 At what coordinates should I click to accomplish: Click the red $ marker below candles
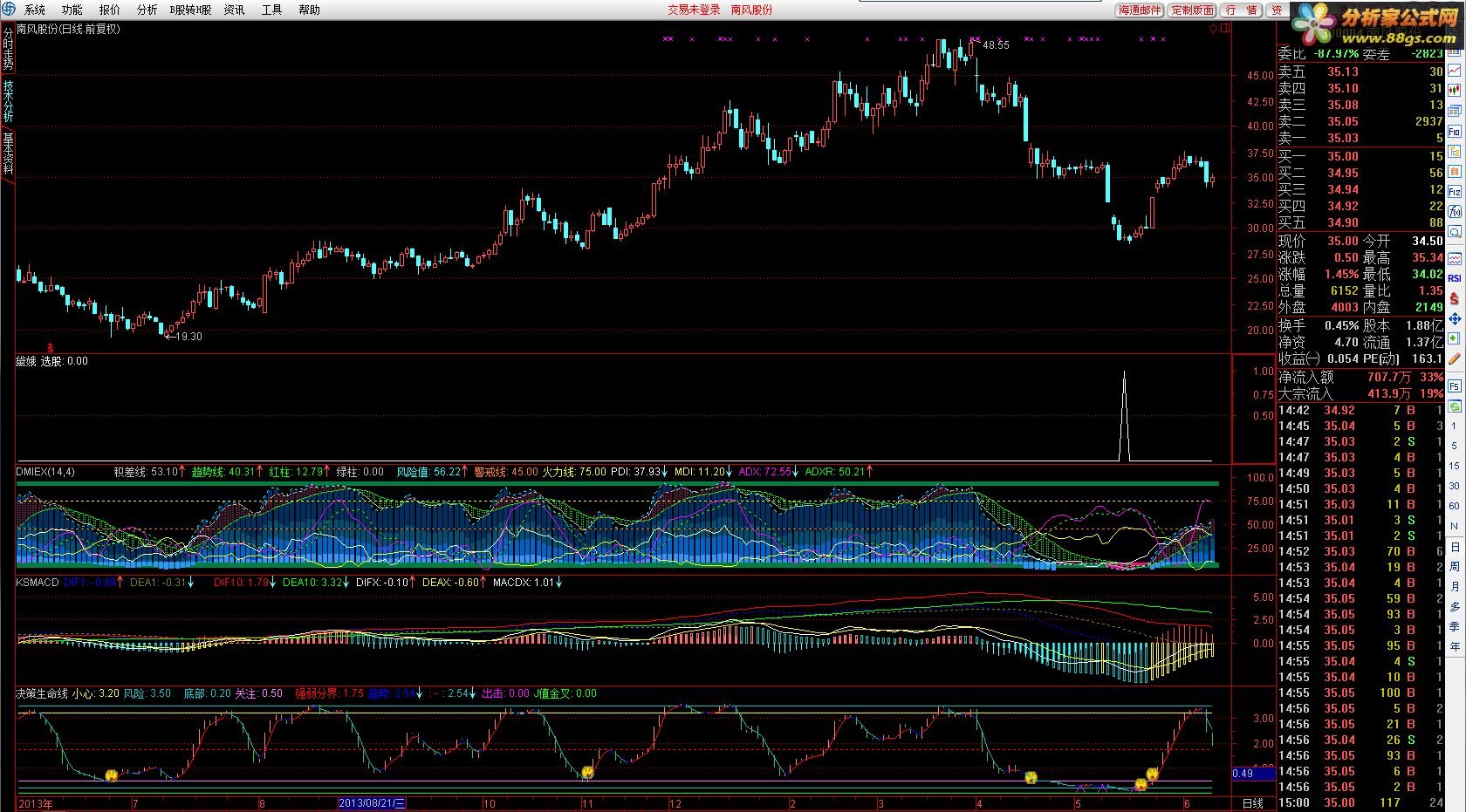(x=50, y=346)
